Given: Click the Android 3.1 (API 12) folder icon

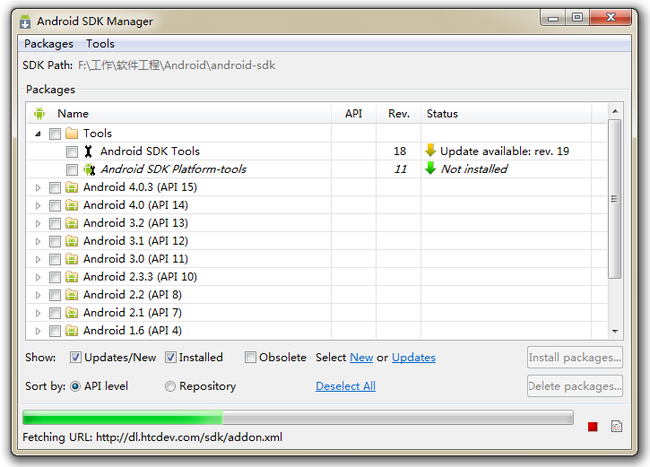Looking at the screenshot, I should tap(72, 241).
